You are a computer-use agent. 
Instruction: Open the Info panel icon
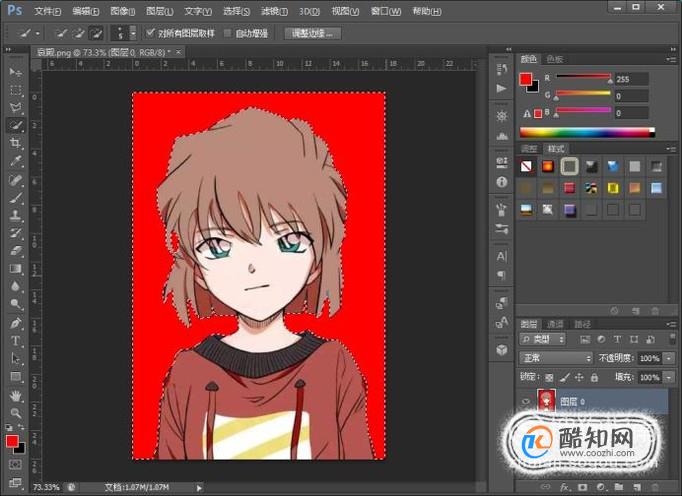[501, 182]
